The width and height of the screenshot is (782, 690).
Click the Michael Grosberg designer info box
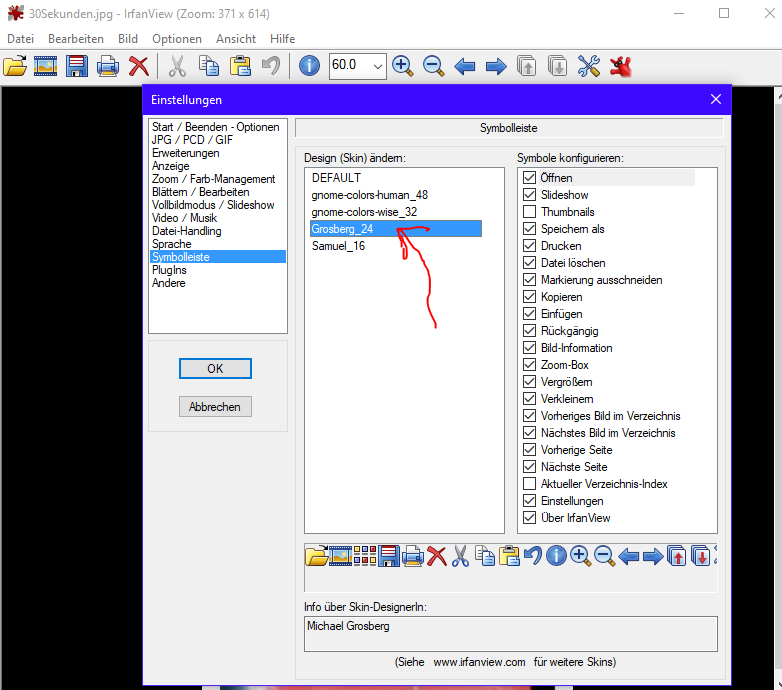pyautogui.click(x=511, y=634)
